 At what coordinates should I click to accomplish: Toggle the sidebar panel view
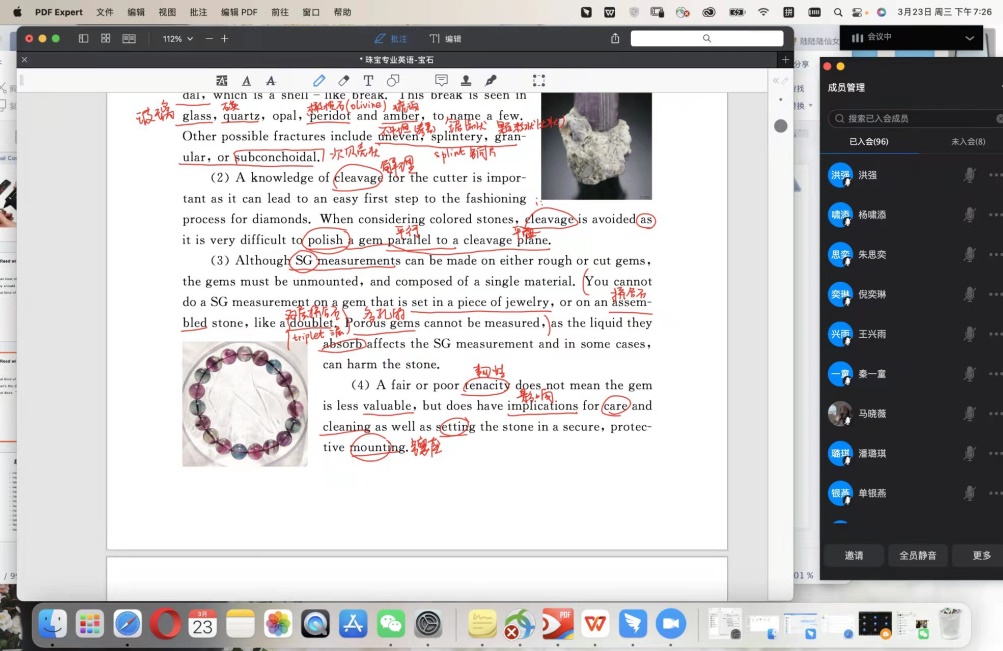[83, 38]
